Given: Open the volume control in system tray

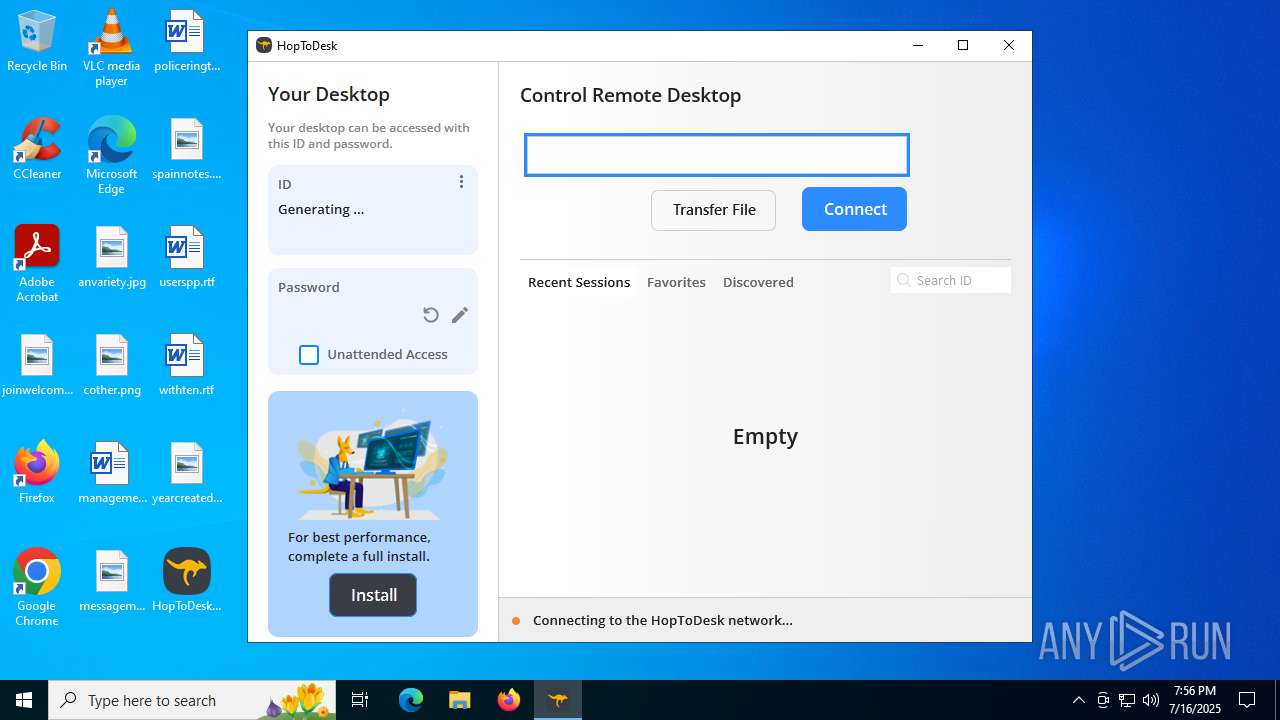Looking at the screenshot, I should [1151, 700].
